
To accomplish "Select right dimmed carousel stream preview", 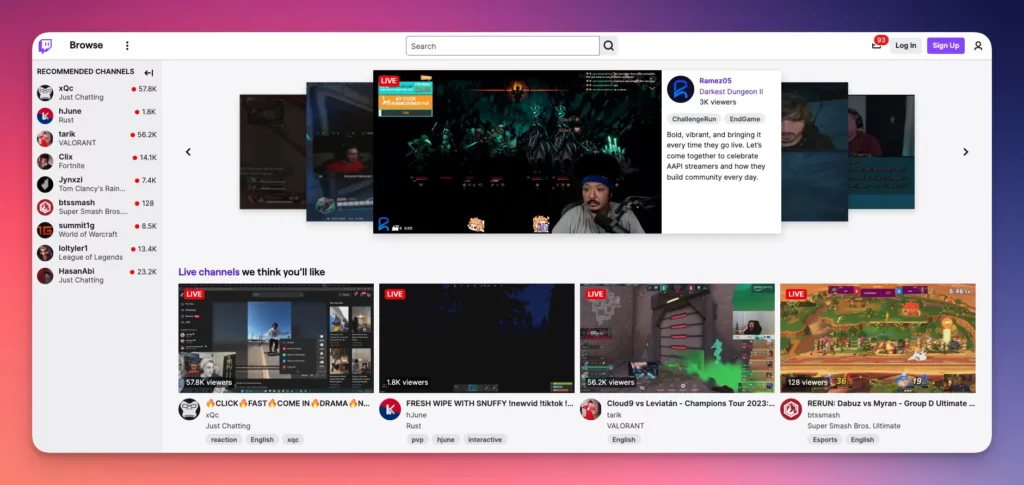I will (x=882, y=151).
